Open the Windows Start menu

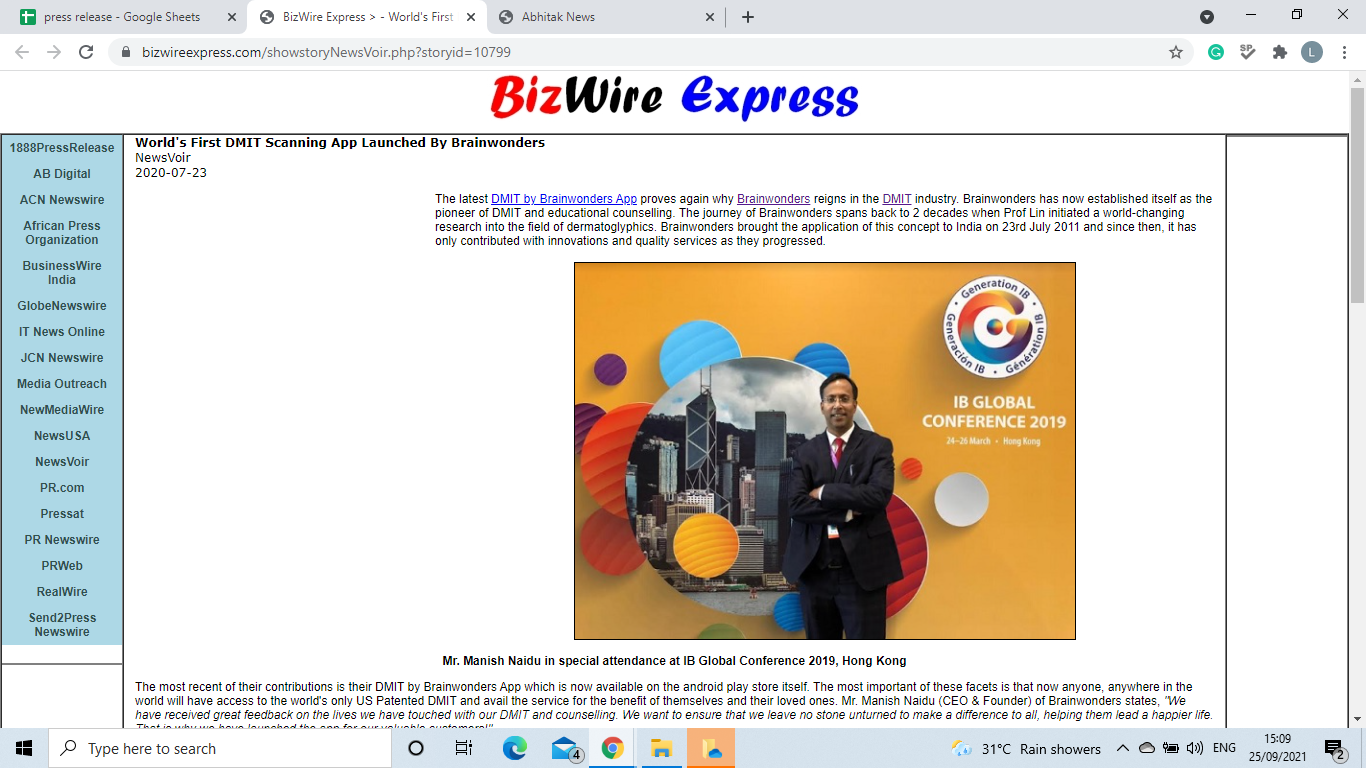click(24, 748)
